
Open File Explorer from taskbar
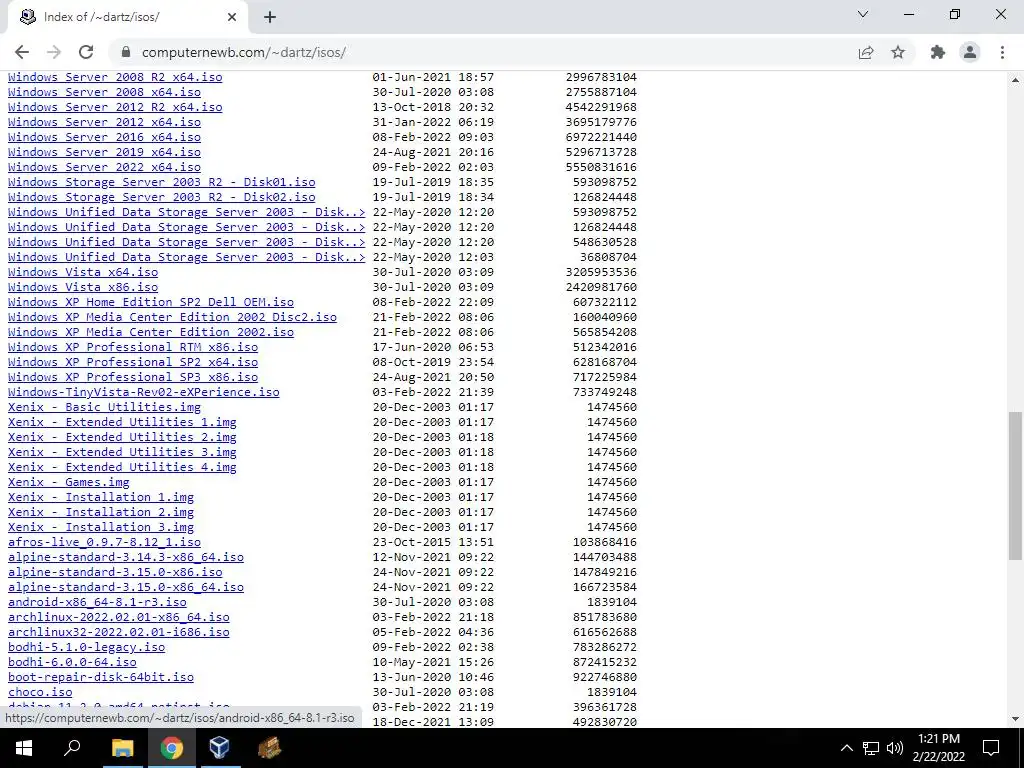[122, 748]
